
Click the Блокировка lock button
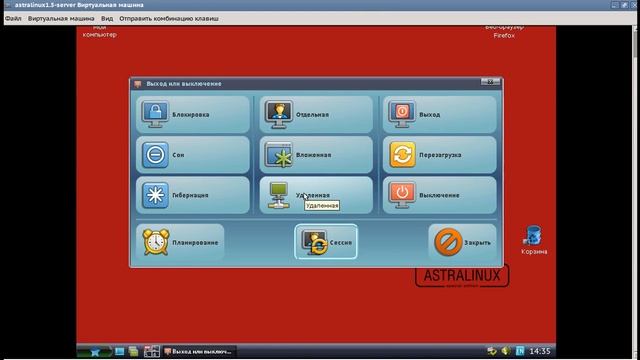[x=193, y=115]
